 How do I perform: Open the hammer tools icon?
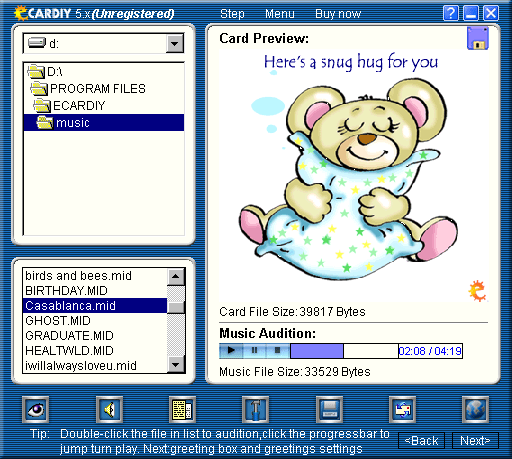(x=255, y=409)
